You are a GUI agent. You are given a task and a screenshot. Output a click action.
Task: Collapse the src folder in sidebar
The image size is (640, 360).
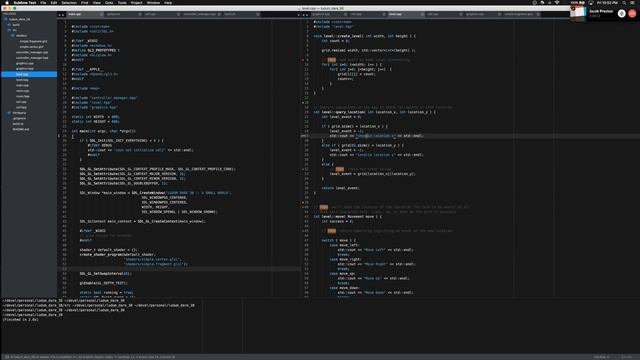tap(9, 30)
